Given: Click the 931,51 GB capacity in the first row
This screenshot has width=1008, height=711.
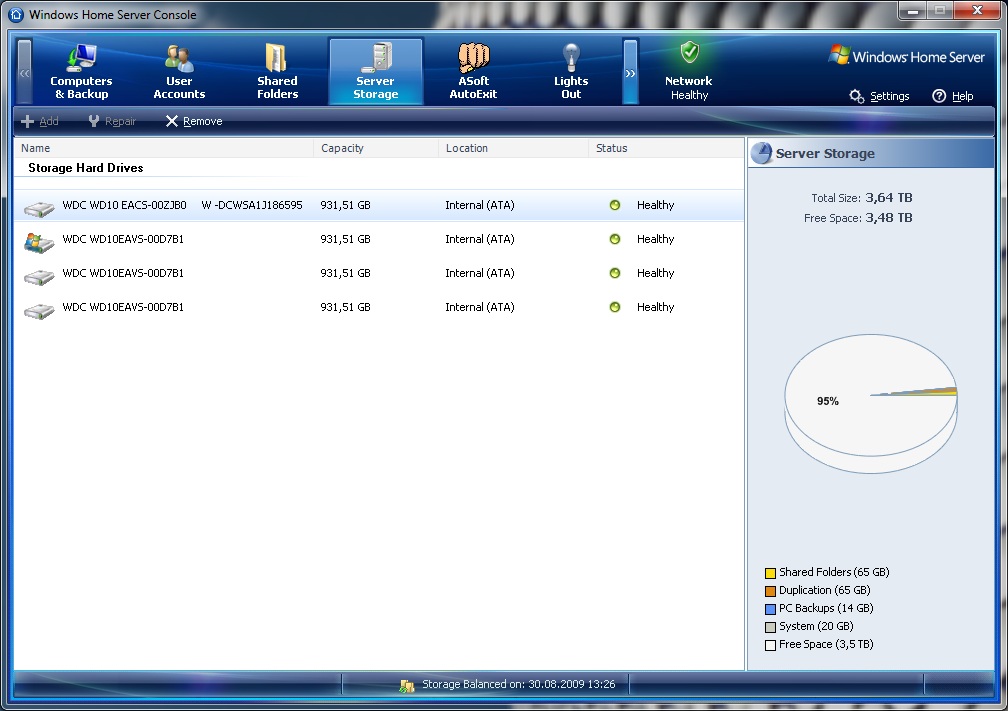Looking at the screenshot, I should tap(345, 205).
